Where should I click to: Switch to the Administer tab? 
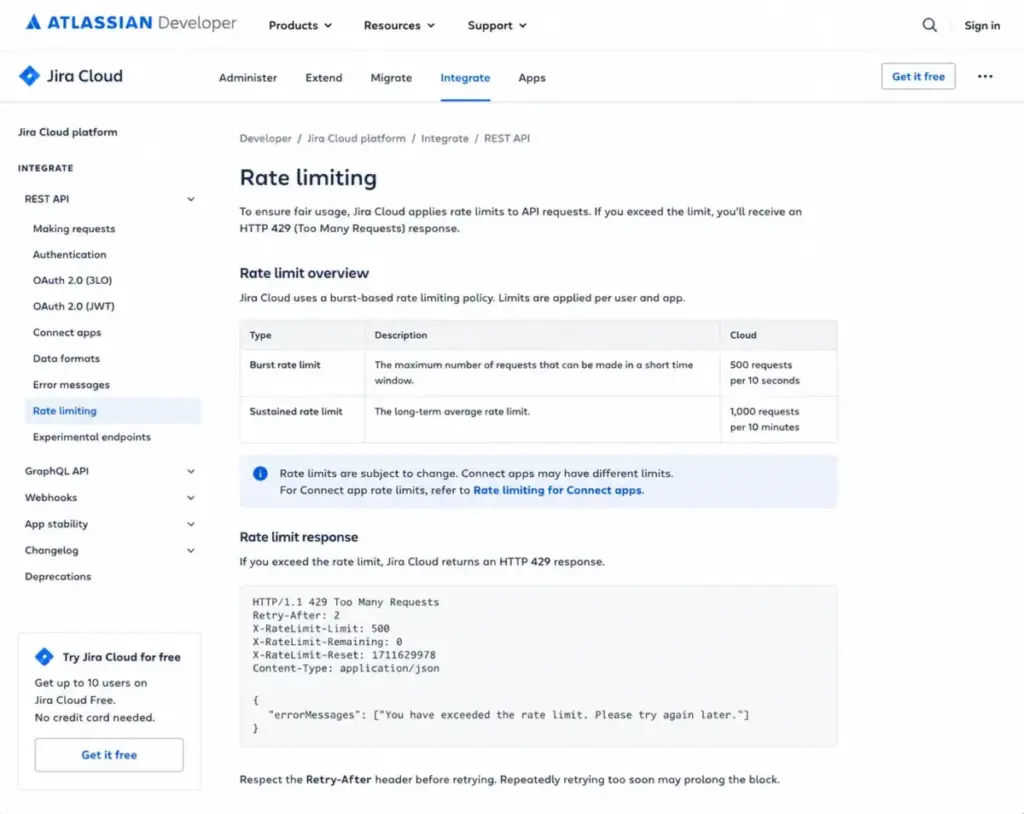(248, 78)
